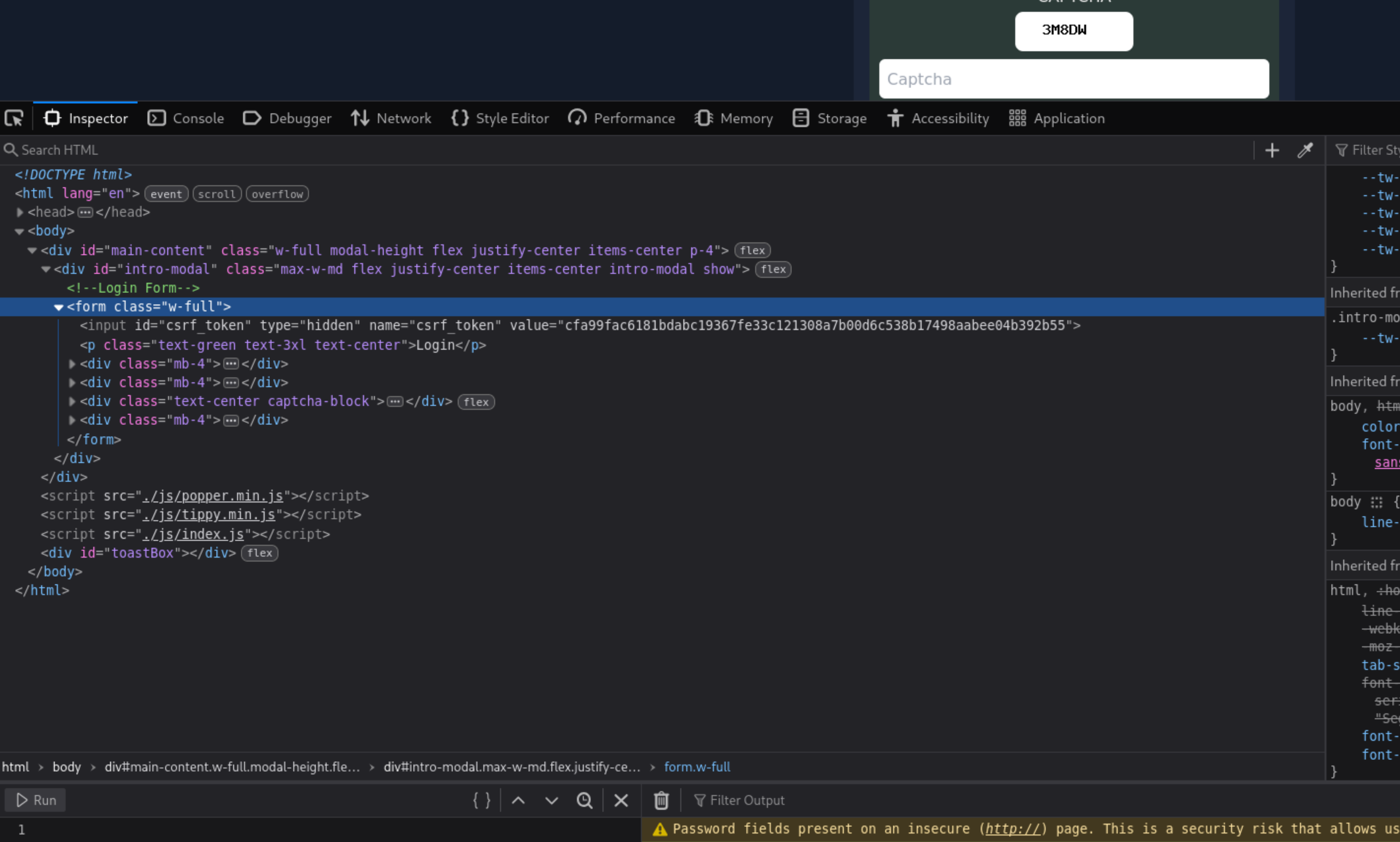
Task: Open the Accessibility tab
Action: (938, 118)
